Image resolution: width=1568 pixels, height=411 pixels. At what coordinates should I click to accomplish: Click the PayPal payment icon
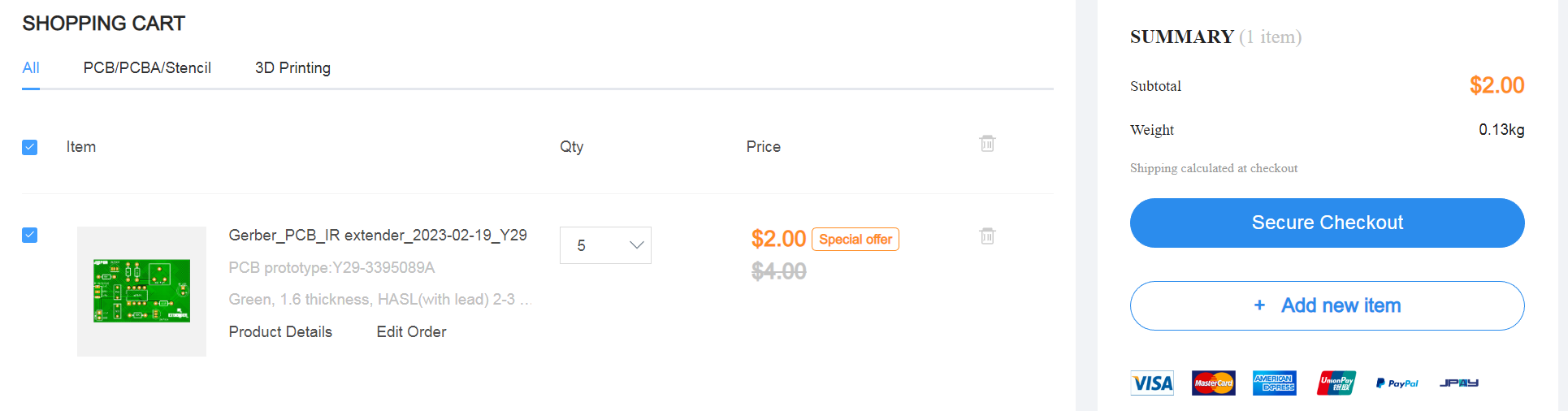1397,383
